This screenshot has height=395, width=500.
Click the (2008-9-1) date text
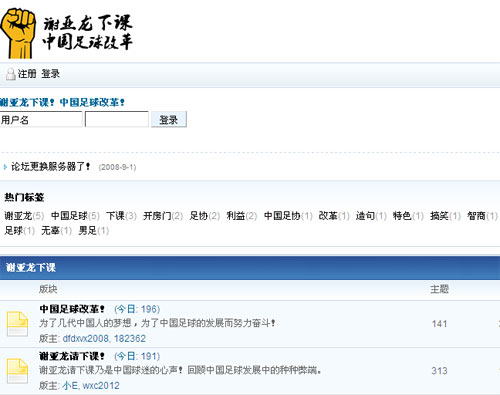pyautogui.click(x=117, y=167)
